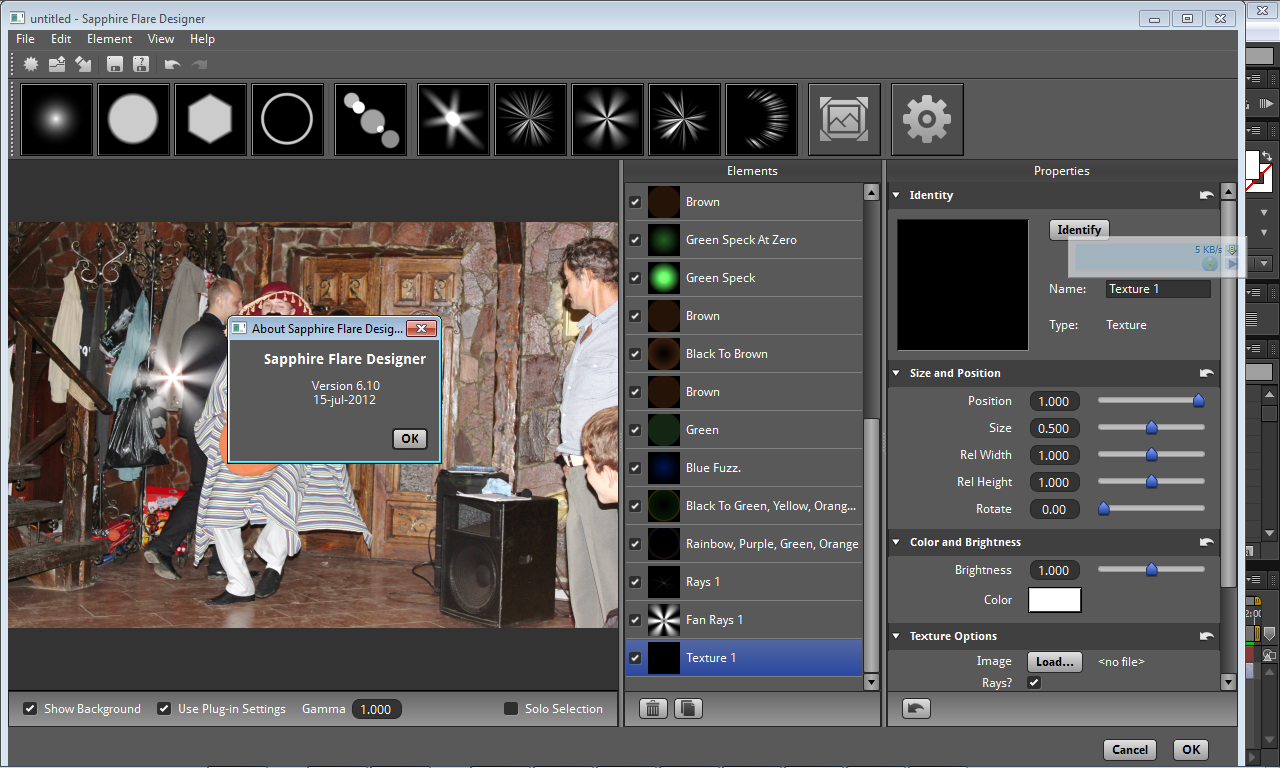Open the white Color swatch picker
The image size is (1280, 768).
[x=1055, y=600]
